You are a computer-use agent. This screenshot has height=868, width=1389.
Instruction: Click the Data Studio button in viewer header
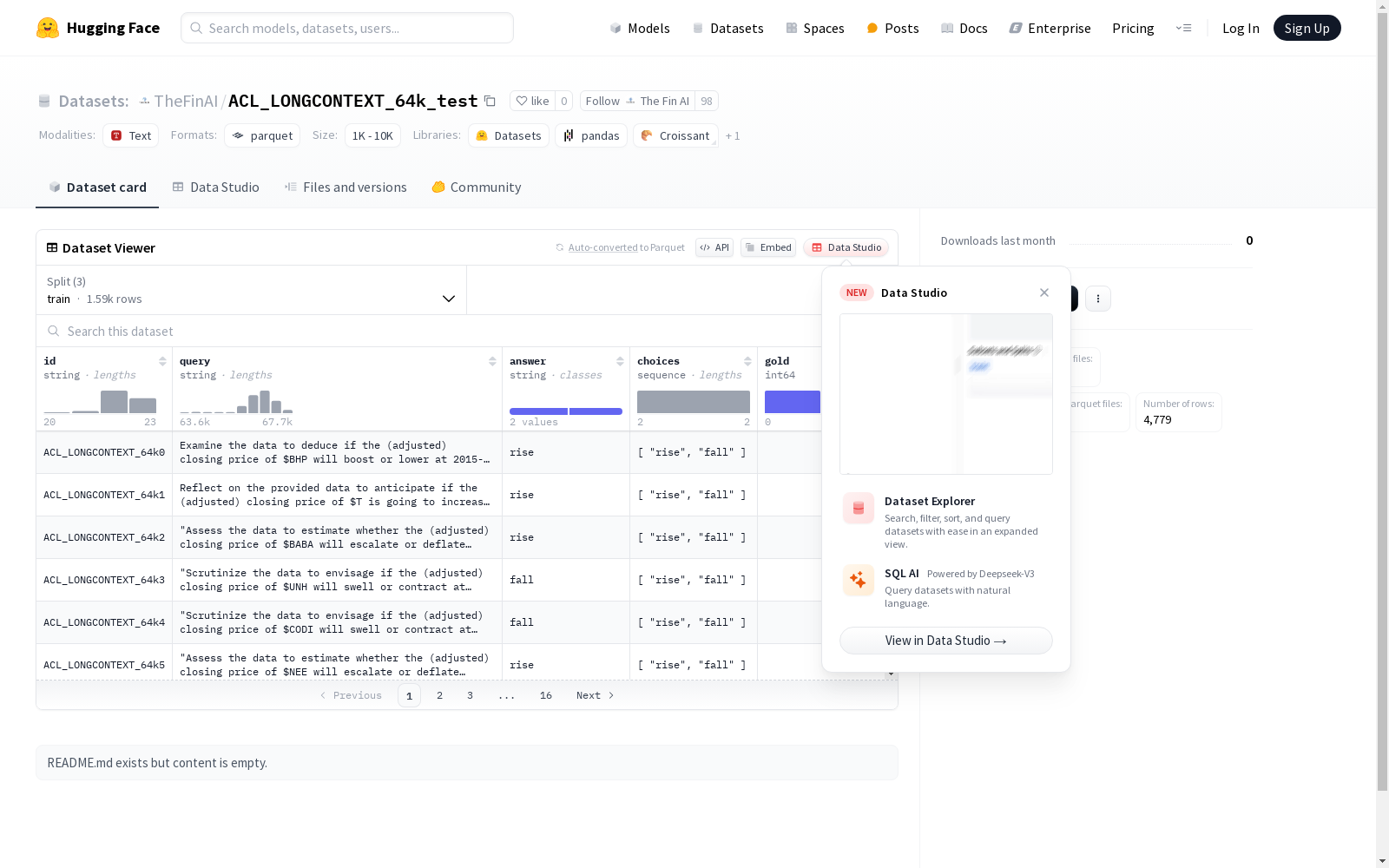point(846,247)
